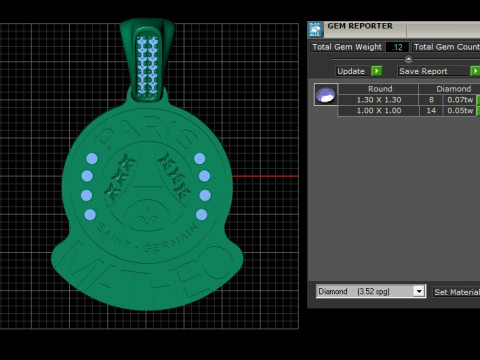480x360 pixels.
Task: Click the gem count 14 cell
Action: coord(431,111)
